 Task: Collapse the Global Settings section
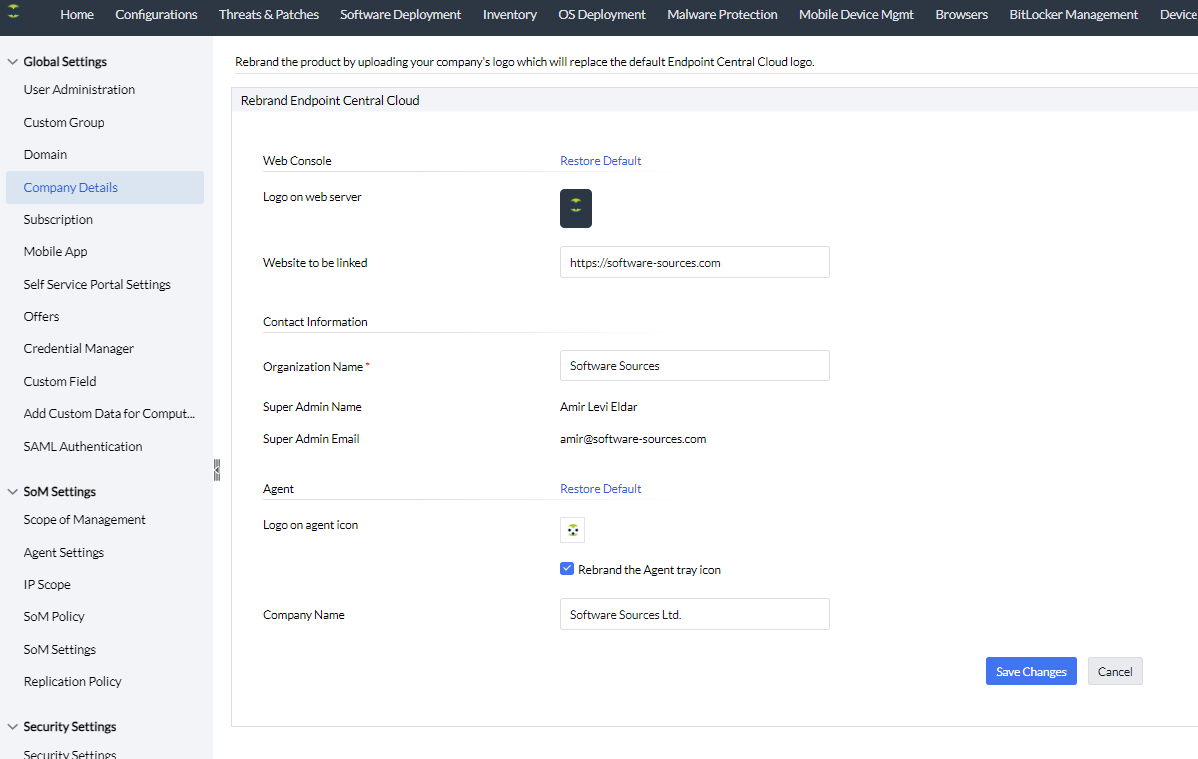pyautogui.click(x=13, y=62)
